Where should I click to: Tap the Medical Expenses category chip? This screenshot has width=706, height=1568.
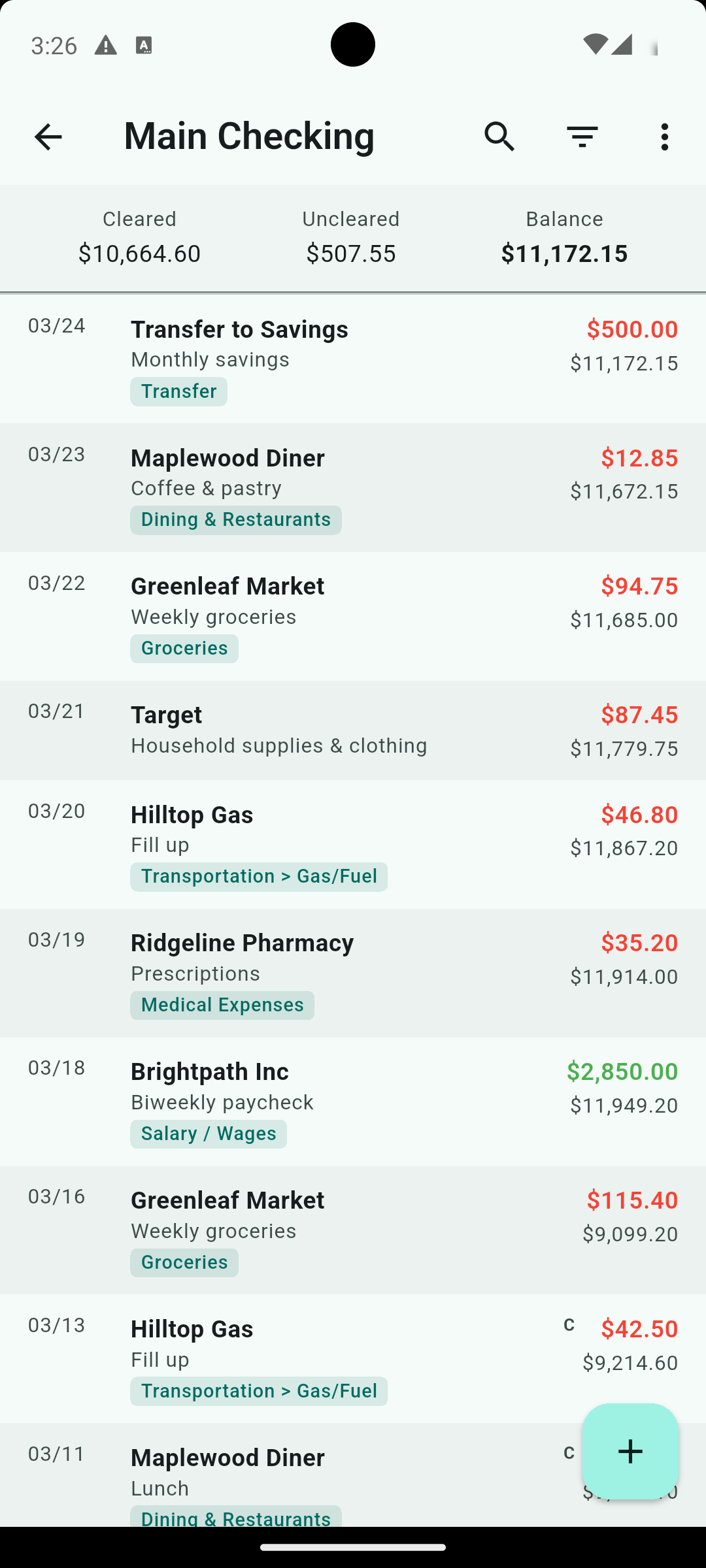click(x=222, y=1005)
